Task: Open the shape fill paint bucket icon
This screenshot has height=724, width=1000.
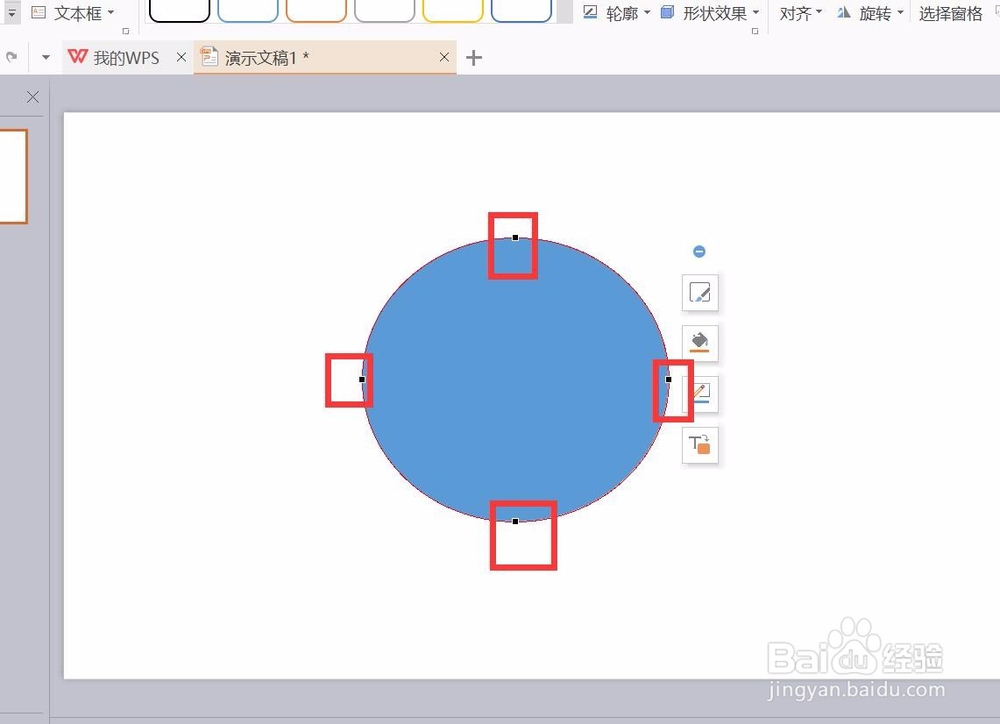Action: pos(700,343)
